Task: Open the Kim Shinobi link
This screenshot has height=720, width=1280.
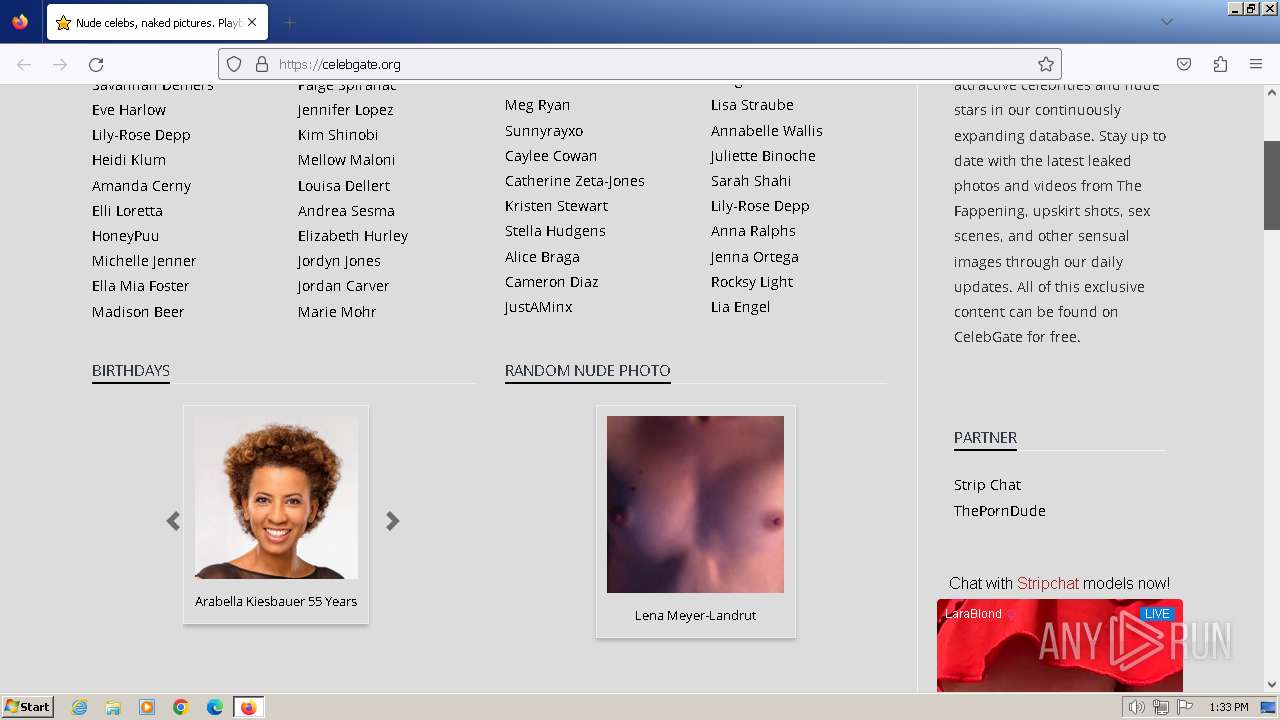Action: tap(337, 135)
